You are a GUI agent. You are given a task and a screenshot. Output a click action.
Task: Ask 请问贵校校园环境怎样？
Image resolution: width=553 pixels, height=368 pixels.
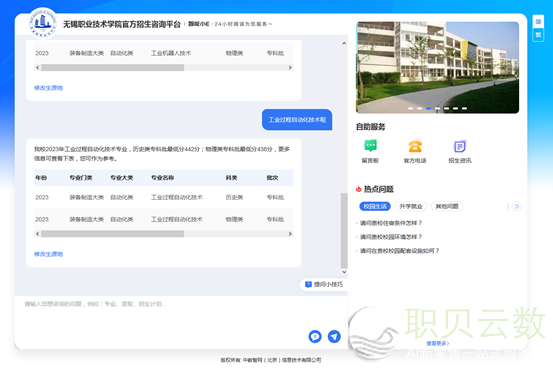click(391, 237)
